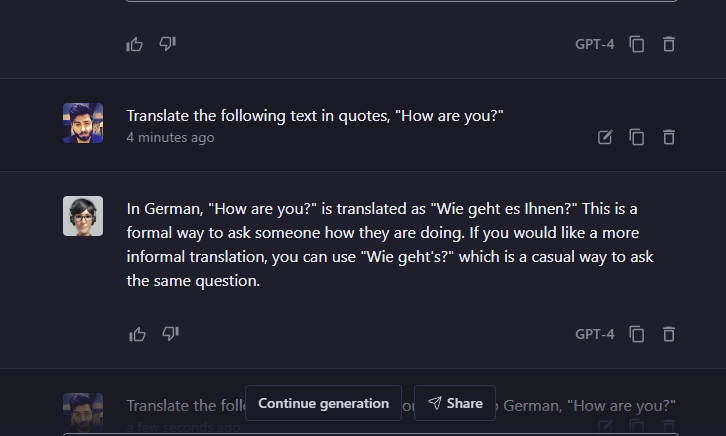Thumbs down the topmost partially visible response
This screenshot has width=726, height=436.
(168, 44)
